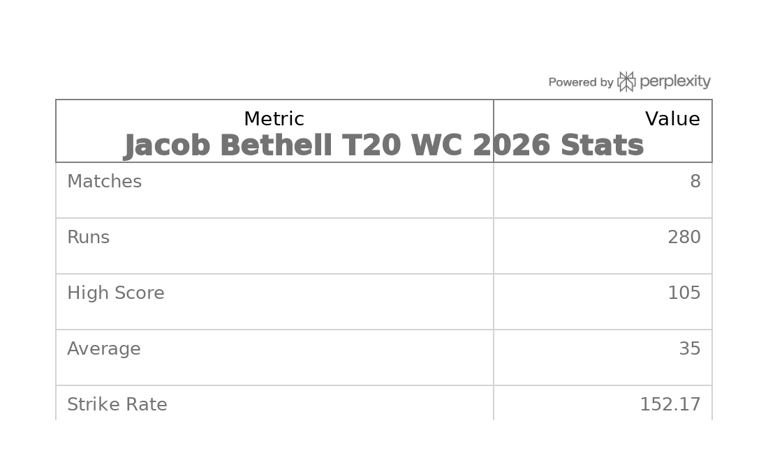Select the High Score row label
The image size is (768, 464).
click(115, 294)
